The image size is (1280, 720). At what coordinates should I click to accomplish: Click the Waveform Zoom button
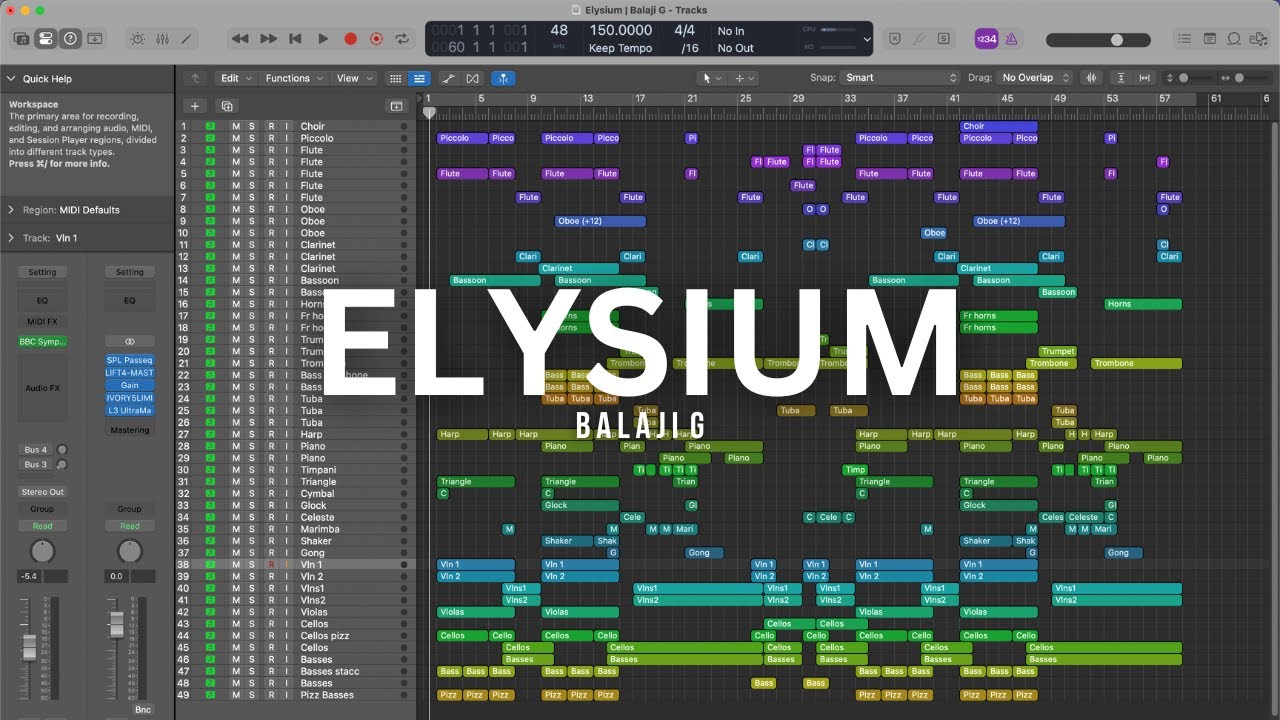coord(1091,78)
